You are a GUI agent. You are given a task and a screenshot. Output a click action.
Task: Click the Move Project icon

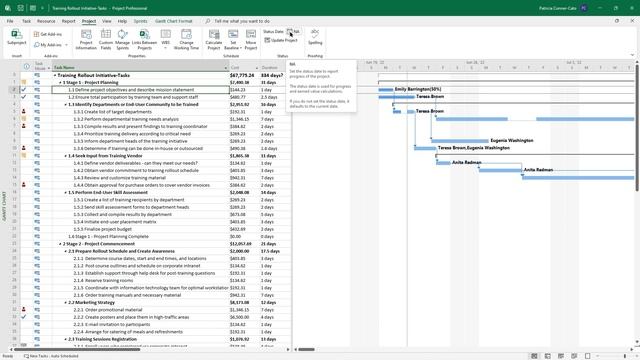(x=251, y=34)
